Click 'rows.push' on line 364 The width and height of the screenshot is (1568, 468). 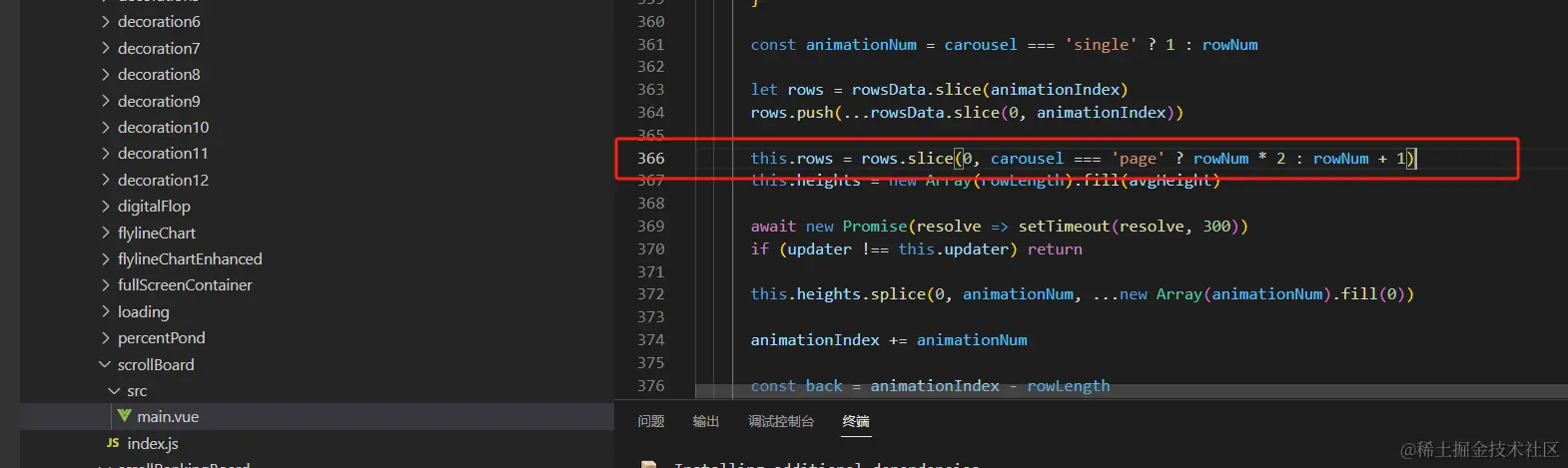792,112
